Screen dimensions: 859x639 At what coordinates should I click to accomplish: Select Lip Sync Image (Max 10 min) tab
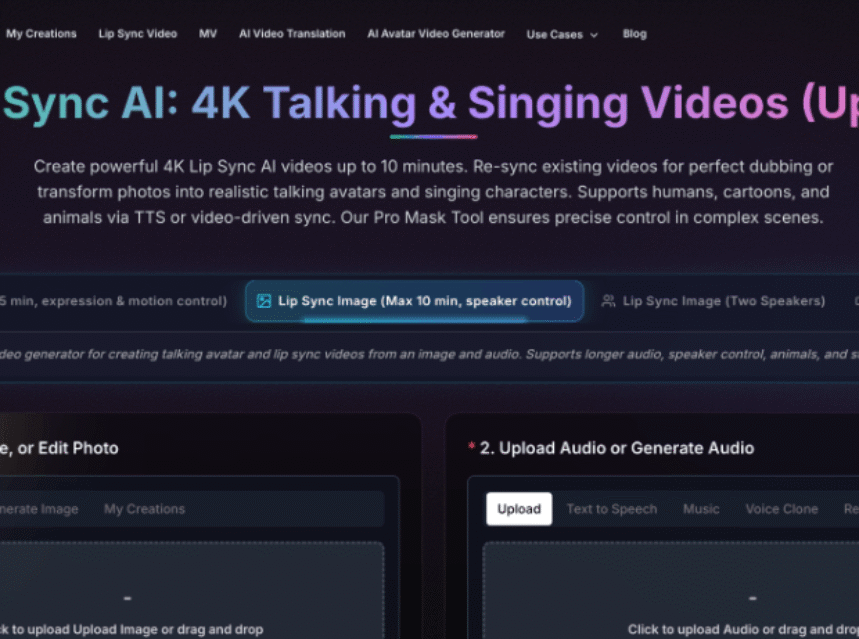(414, 301)
